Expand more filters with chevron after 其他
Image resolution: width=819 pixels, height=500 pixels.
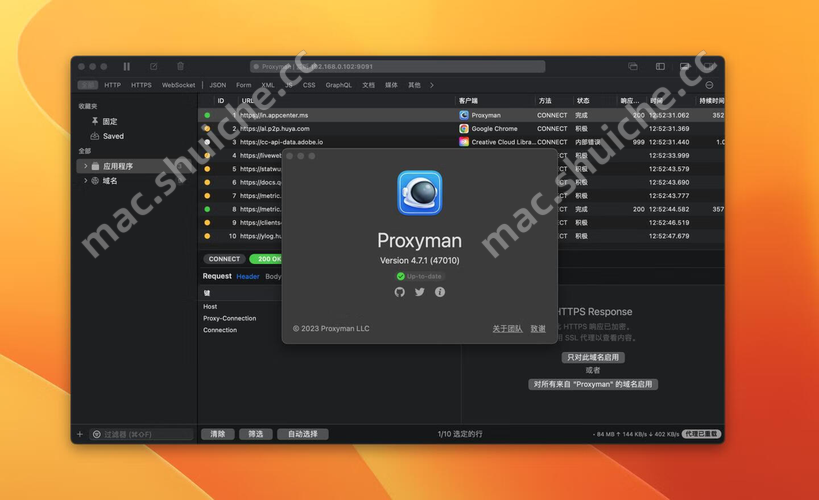(x=432, y=85)
